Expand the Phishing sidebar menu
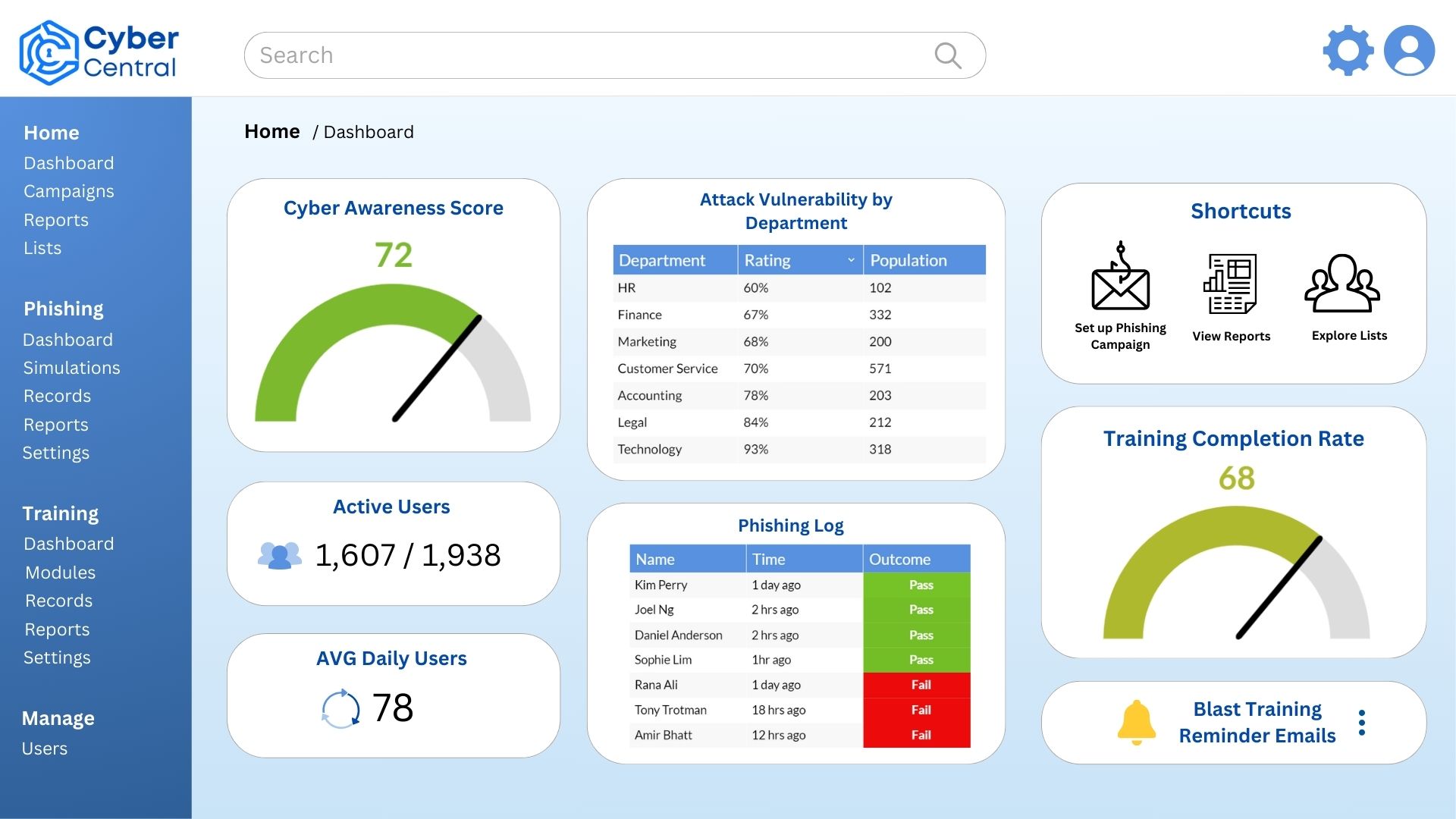Image resolution: width=1456 pixels, height=819 pixels. [x=63, y=308]
